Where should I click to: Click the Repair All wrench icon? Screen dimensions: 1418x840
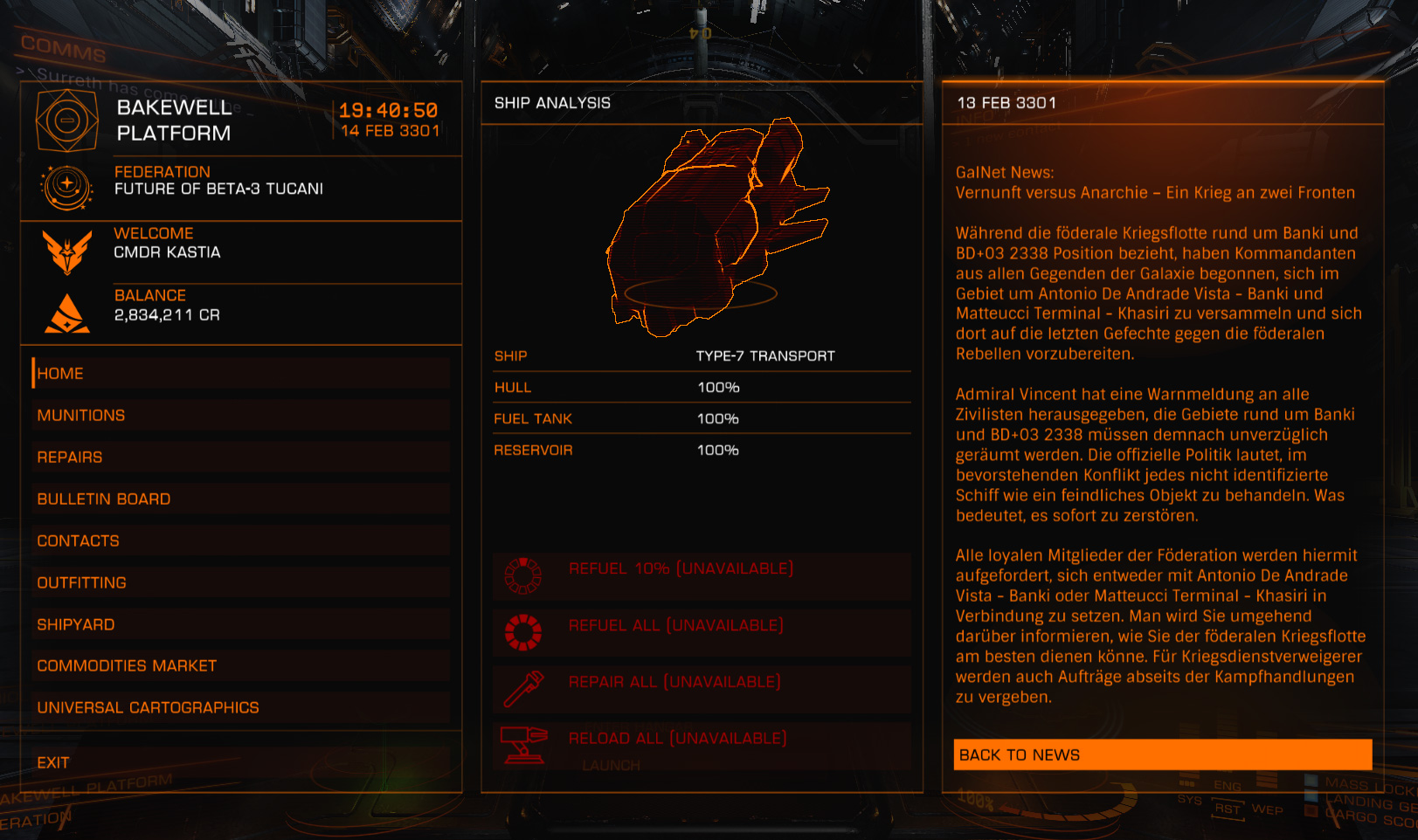pos(523,688)
